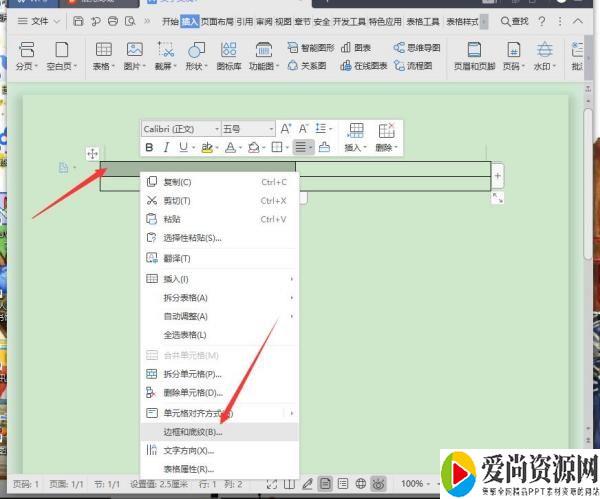This screenshot has width=600, height=499.
Task: Toggle Italic in the floating mini toolbar
Action: (x=166, y=147)
